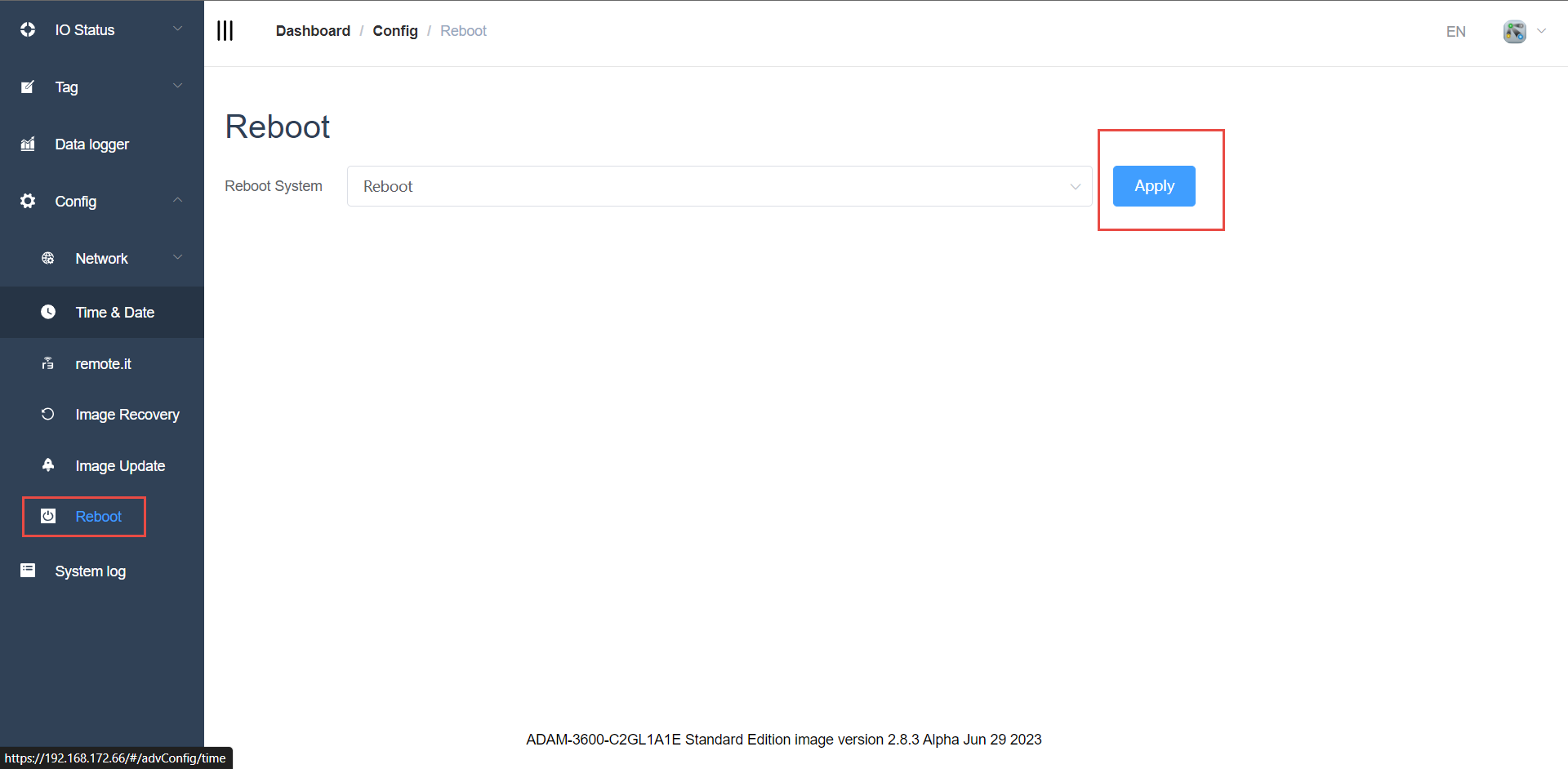This screenshot has height=769, width=1568.
Task: Select Reboot in sidebar menu
Action: pyautogui.click(x=98, y=517)
